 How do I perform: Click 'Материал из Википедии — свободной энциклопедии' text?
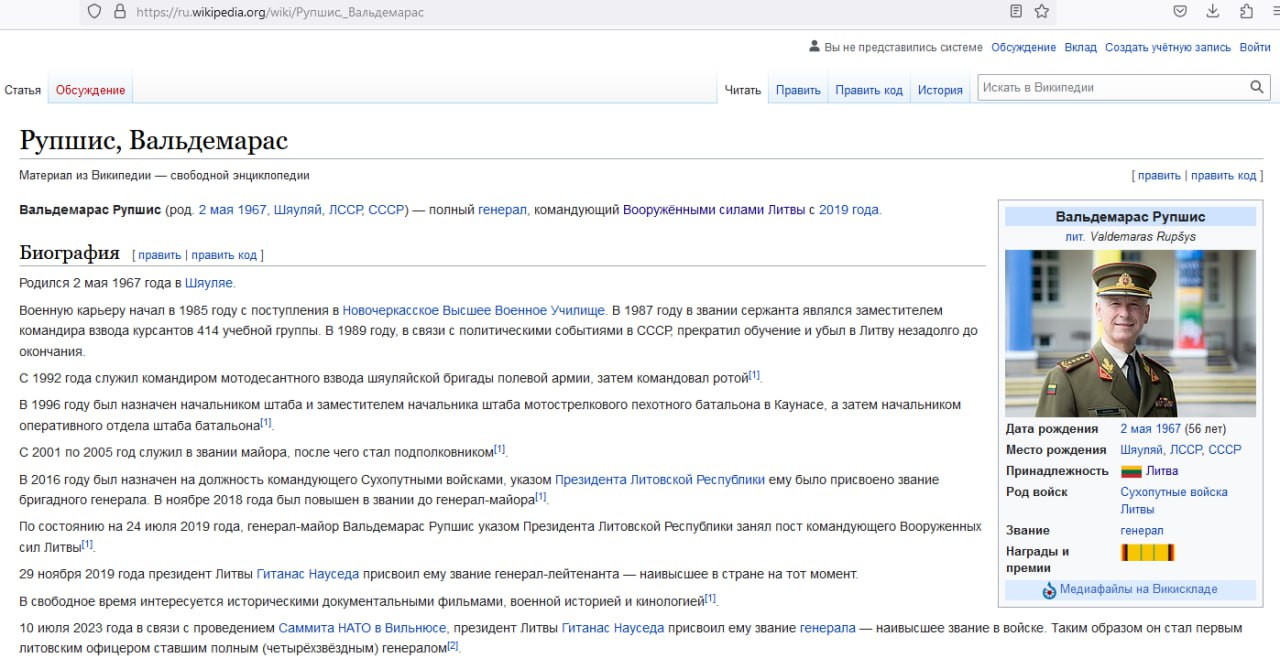pos(164,175)
